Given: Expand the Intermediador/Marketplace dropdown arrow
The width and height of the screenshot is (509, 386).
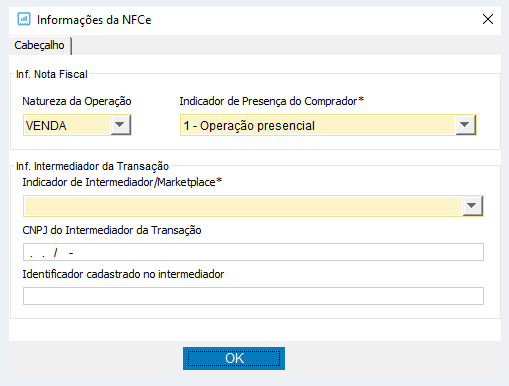Looking at the screenshot, I should pos(472,206).
